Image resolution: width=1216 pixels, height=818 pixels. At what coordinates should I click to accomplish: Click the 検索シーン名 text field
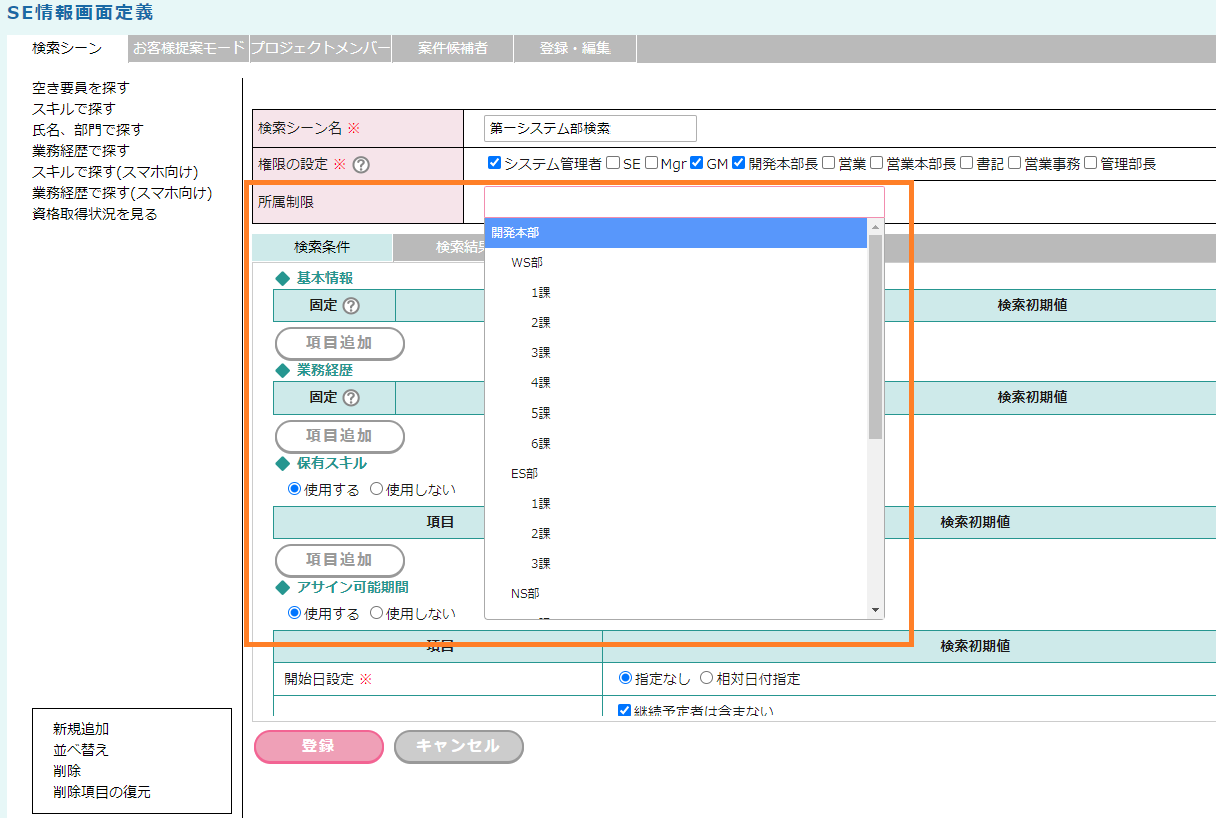[590, 129]
